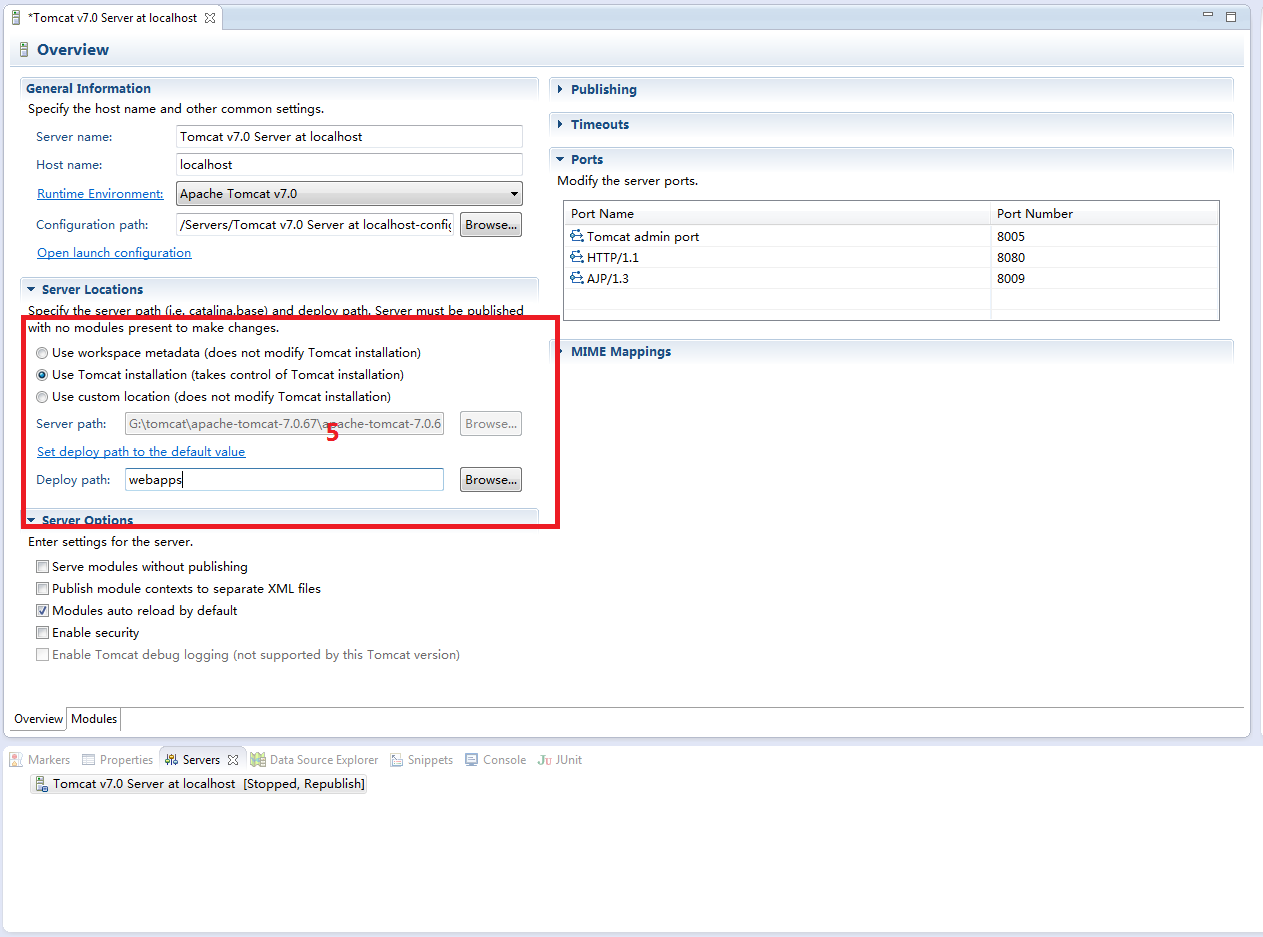Collapse the Server Options section

32,521
